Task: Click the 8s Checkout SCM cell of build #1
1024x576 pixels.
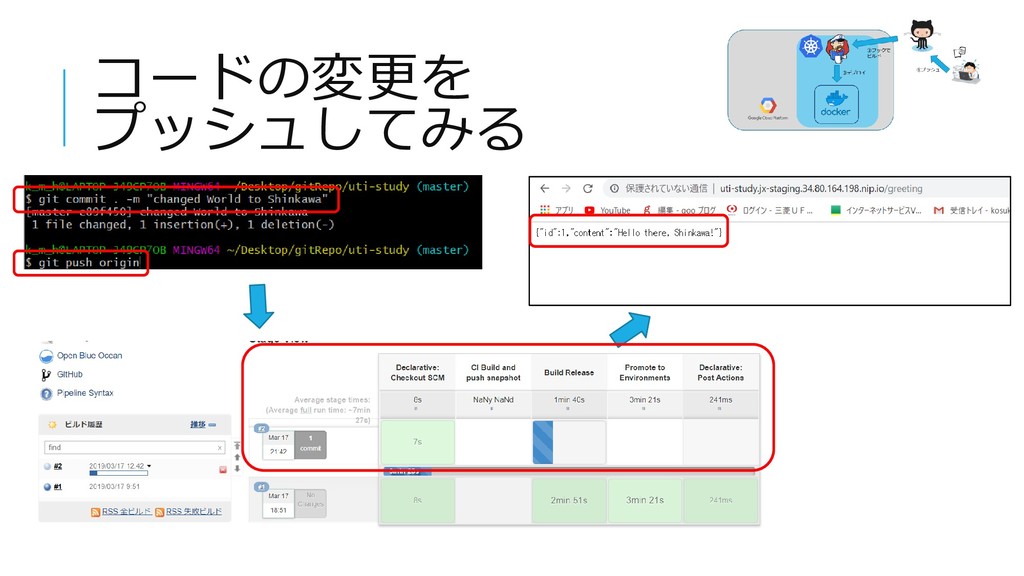Action: (x=417, y=500)
